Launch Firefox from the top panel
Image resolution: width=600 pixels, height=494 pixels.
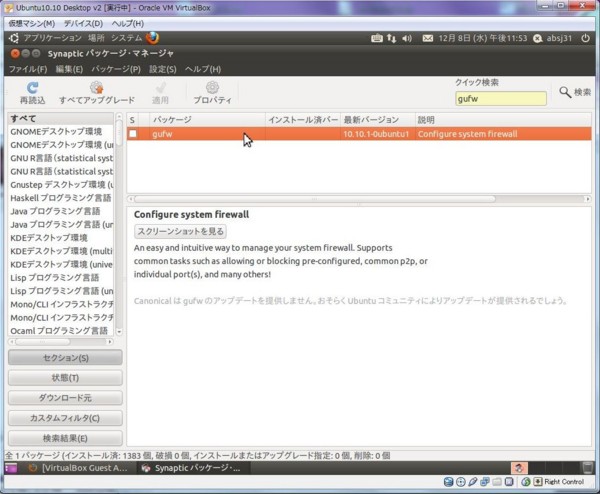152,38
